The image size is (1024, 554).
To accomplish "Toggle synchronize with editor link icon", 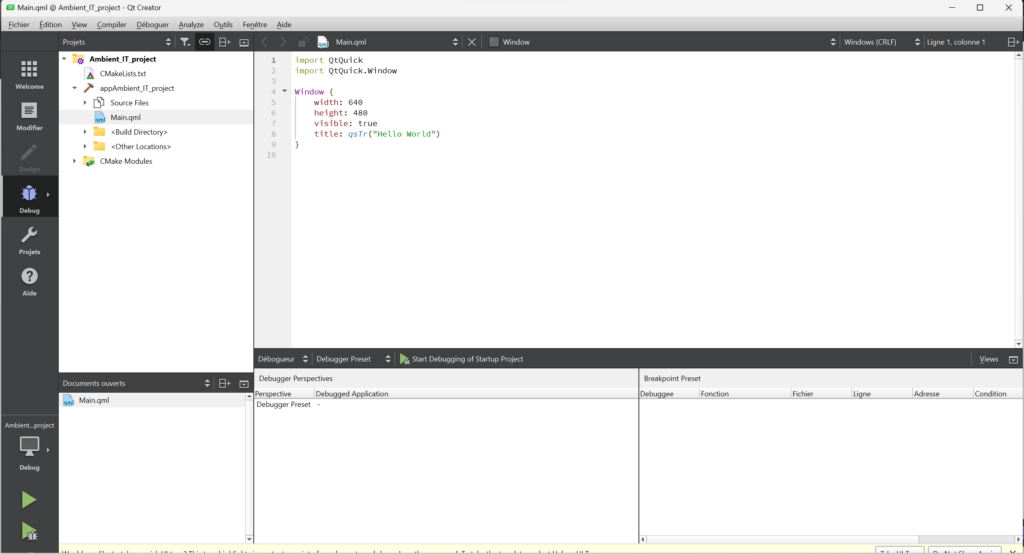I will (204, 42).
